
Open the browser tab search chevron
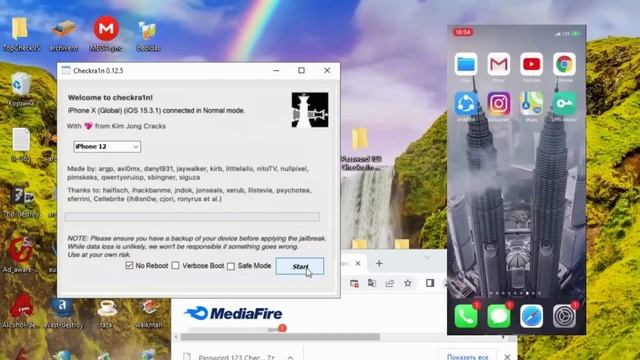coord(427,258)
